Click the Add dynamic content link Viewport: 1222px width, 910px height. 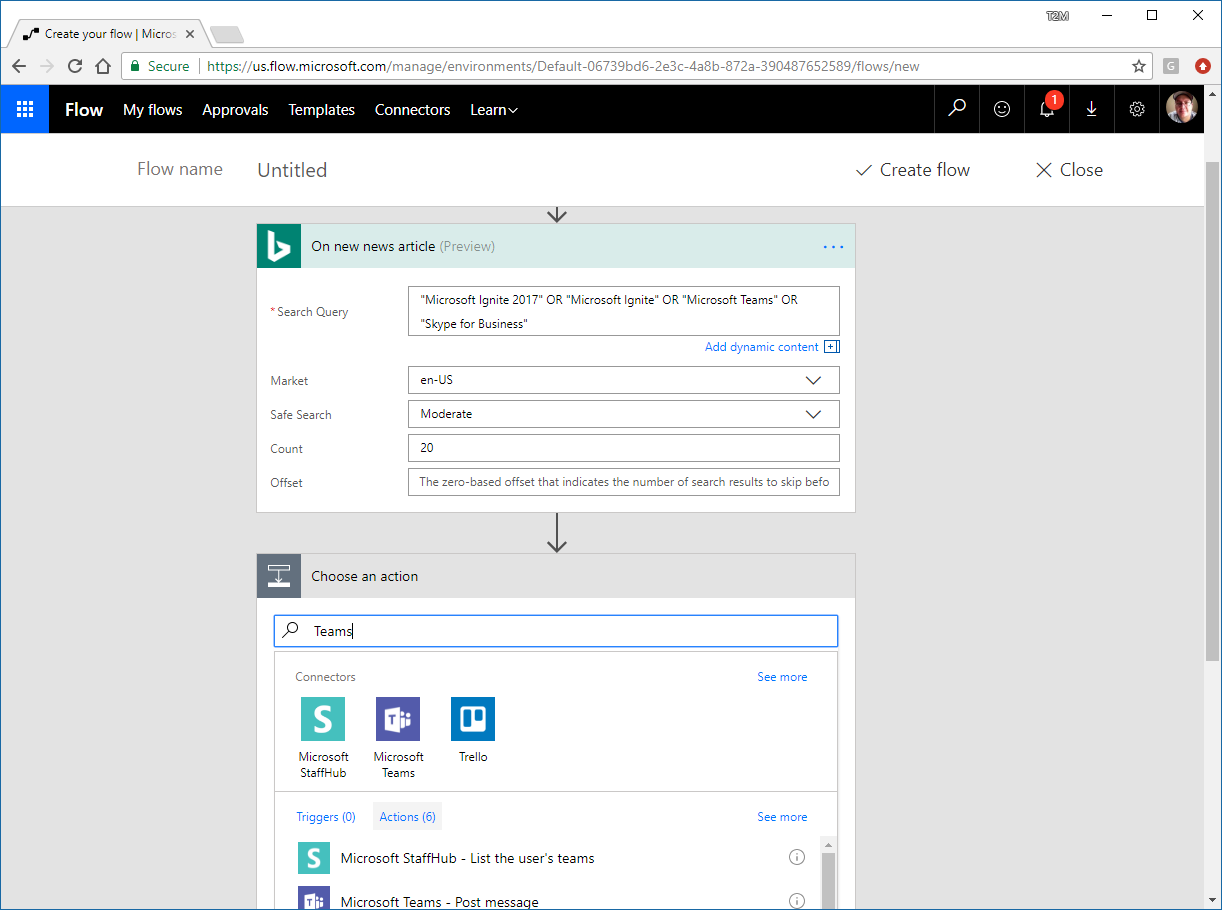pyautogui.click(x=762, y=346)
